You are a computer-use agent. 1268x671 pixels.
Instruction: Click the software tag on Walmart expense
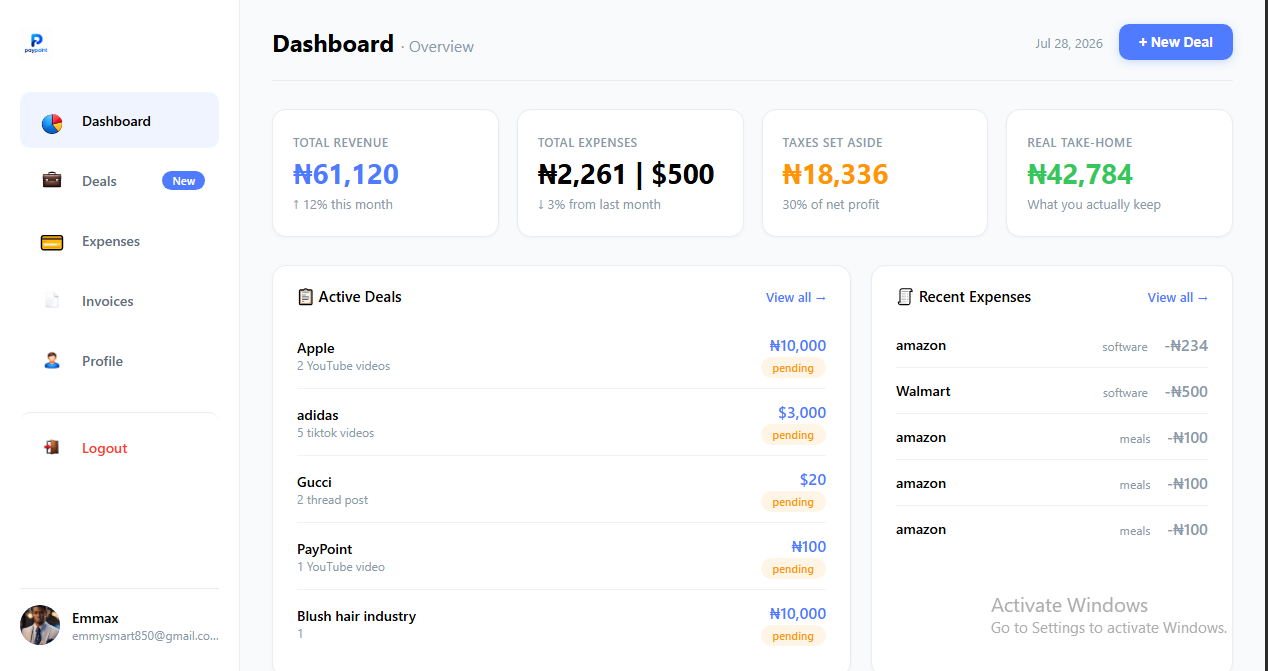1125,393
